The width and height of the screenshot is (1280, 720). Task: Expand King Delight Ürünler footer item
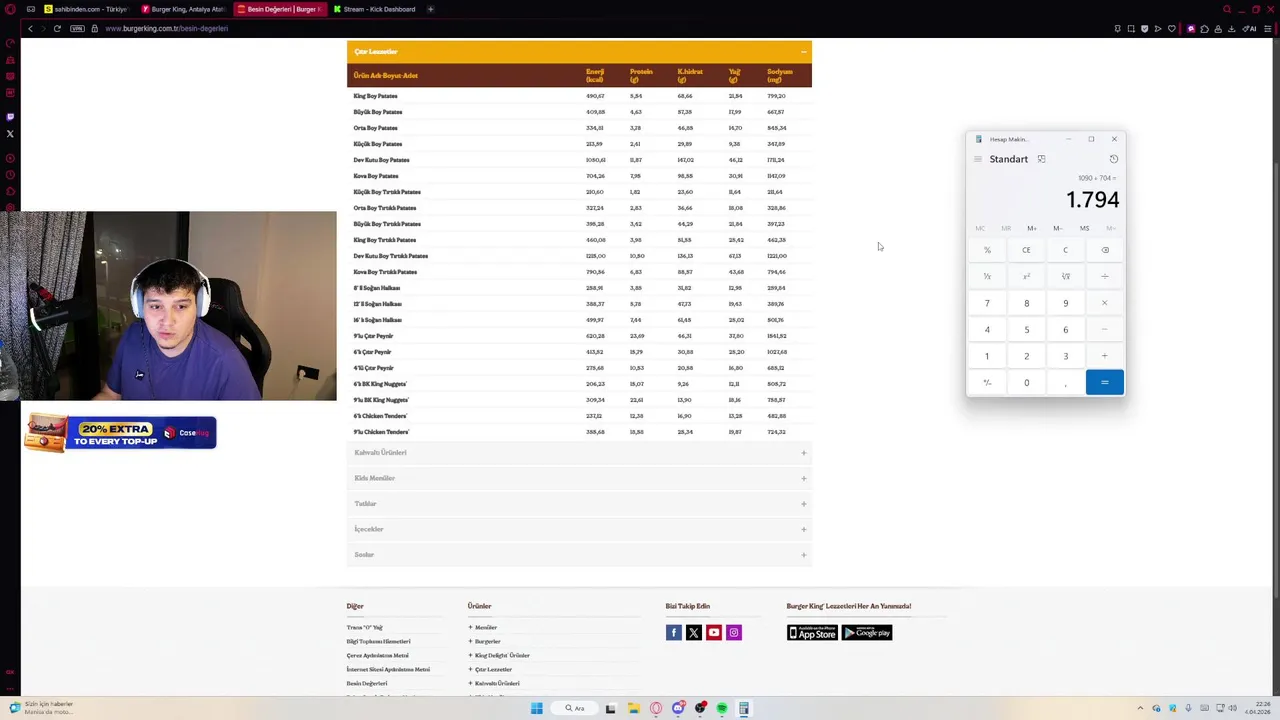499,655
